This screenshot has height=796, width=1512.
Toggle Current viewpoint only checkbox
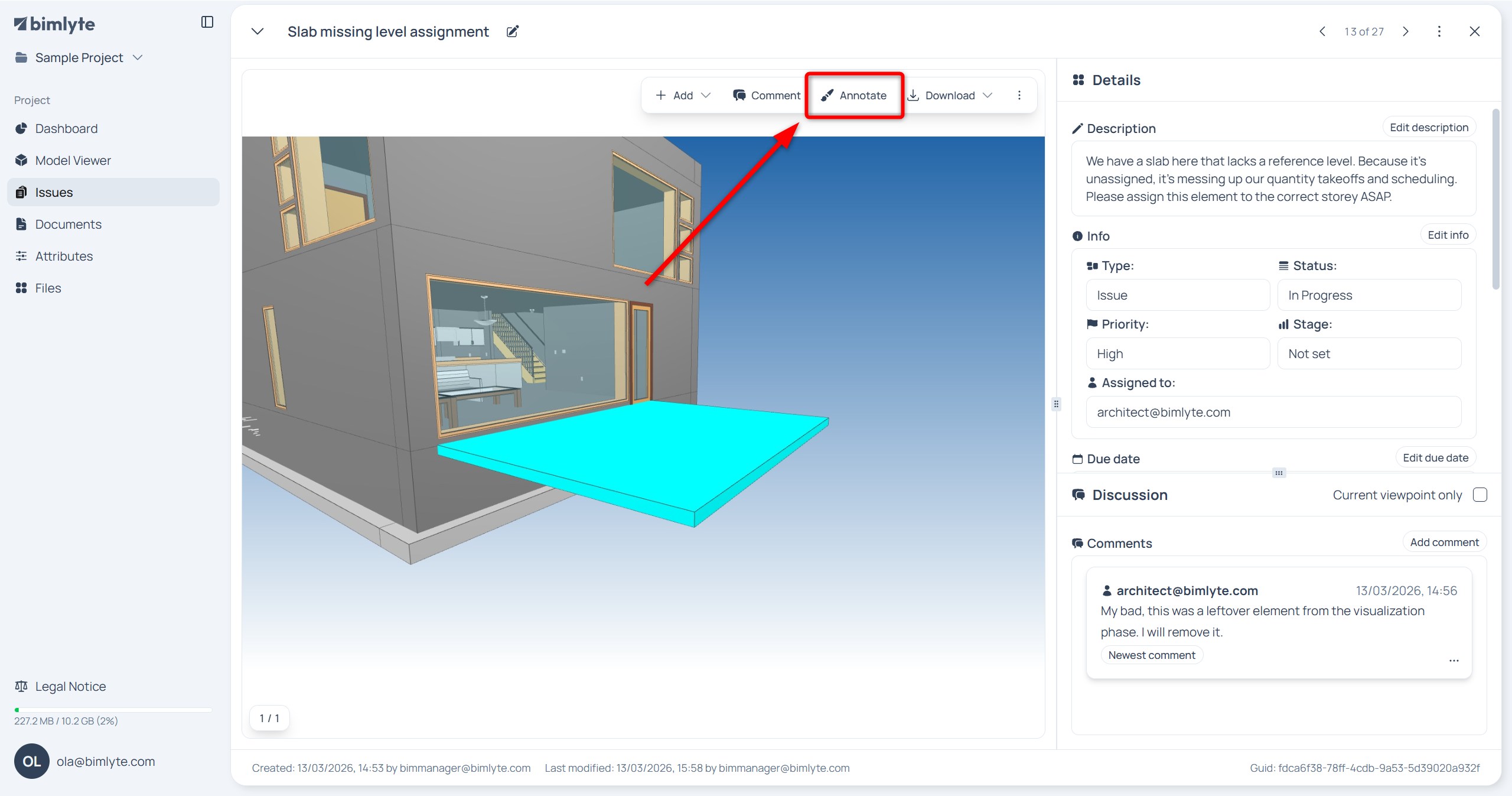(x=1480, y=495)
